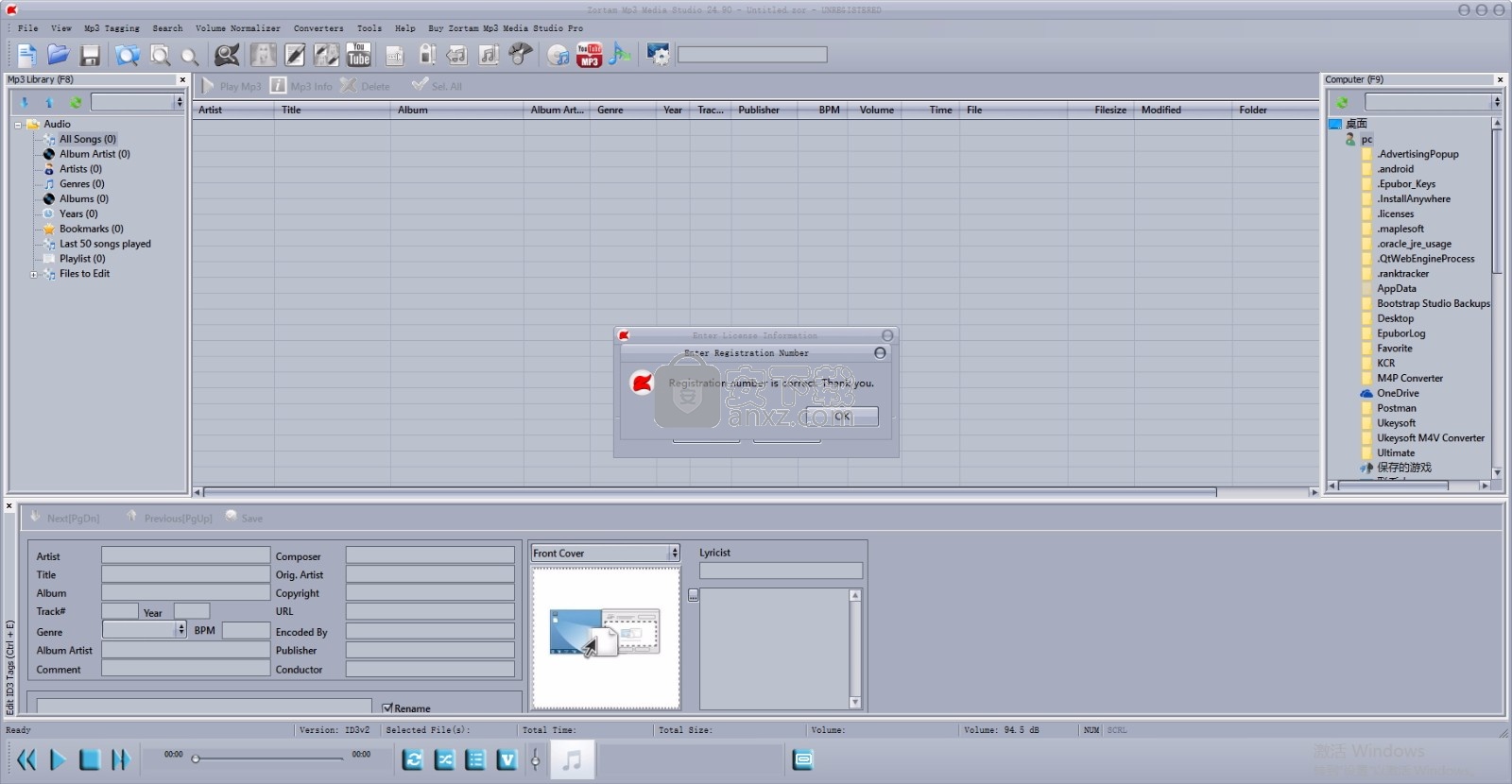The image size is (1512, 784).
Task: Play the current track
Action: click(58, 759)
